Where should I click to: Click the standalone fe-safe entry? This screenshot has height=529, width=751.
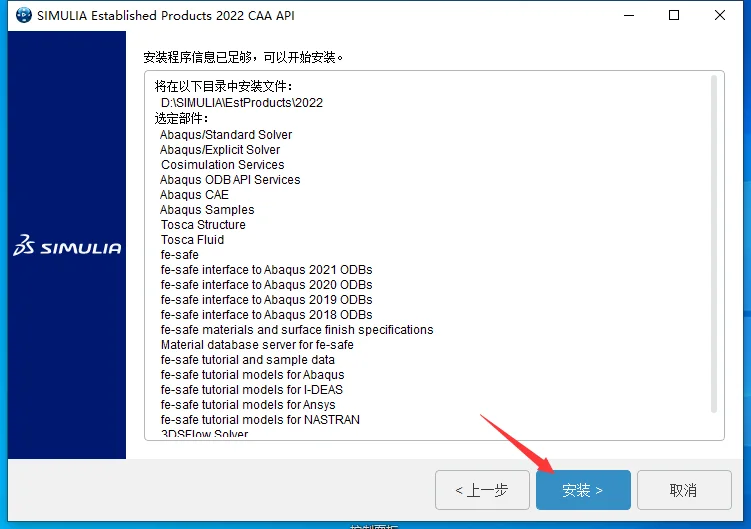[180, 254]
